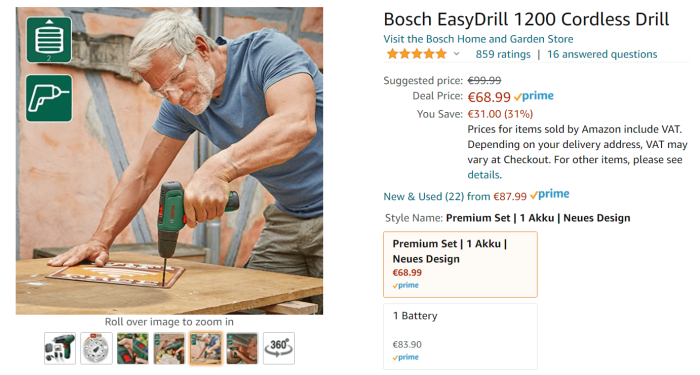Click Prime badge in Premium Set option
The image size is (700, 375).
point(405,286)
